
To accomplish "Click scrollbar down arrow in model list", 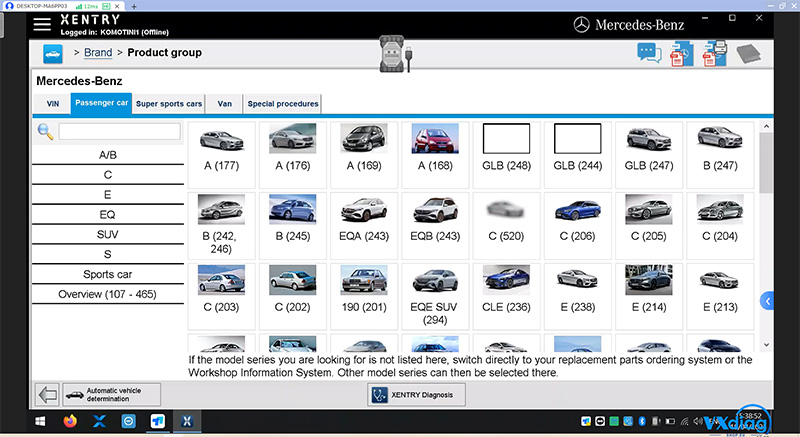I will (766, 345).
